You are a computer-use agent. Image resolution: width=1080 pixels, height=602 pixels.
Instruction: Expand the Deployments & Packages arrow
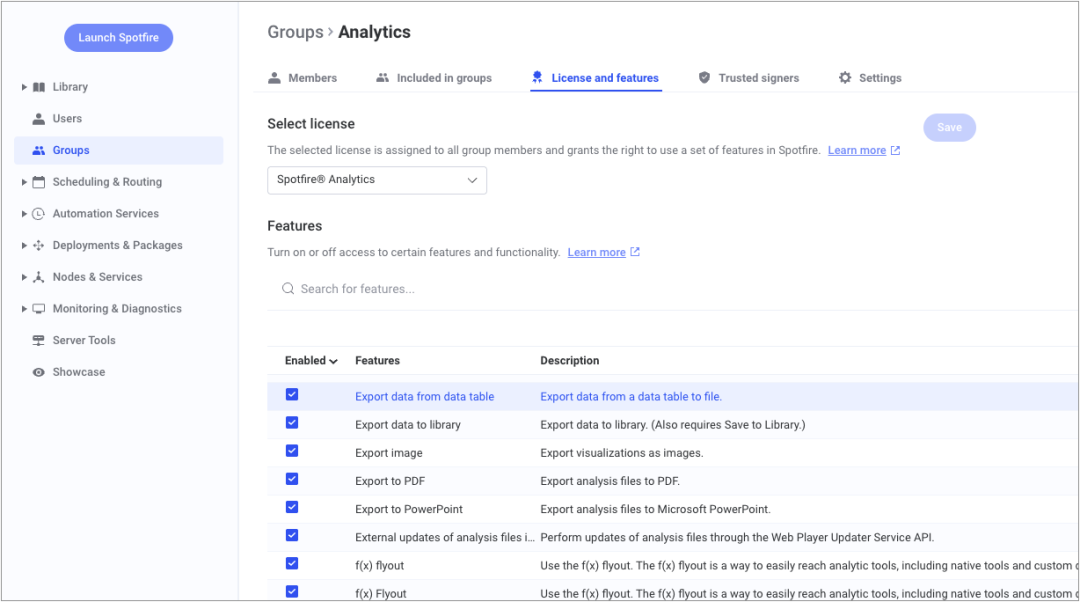pyautogui.click(x=24, y=245)
